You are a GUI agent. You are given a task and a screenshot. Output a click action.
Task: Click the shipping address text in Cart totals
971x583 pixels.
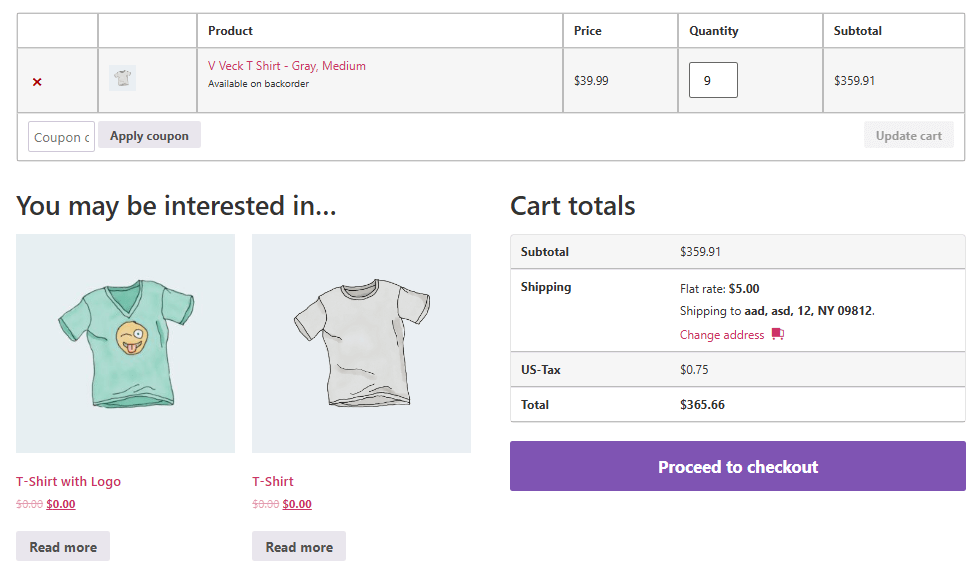808,311
